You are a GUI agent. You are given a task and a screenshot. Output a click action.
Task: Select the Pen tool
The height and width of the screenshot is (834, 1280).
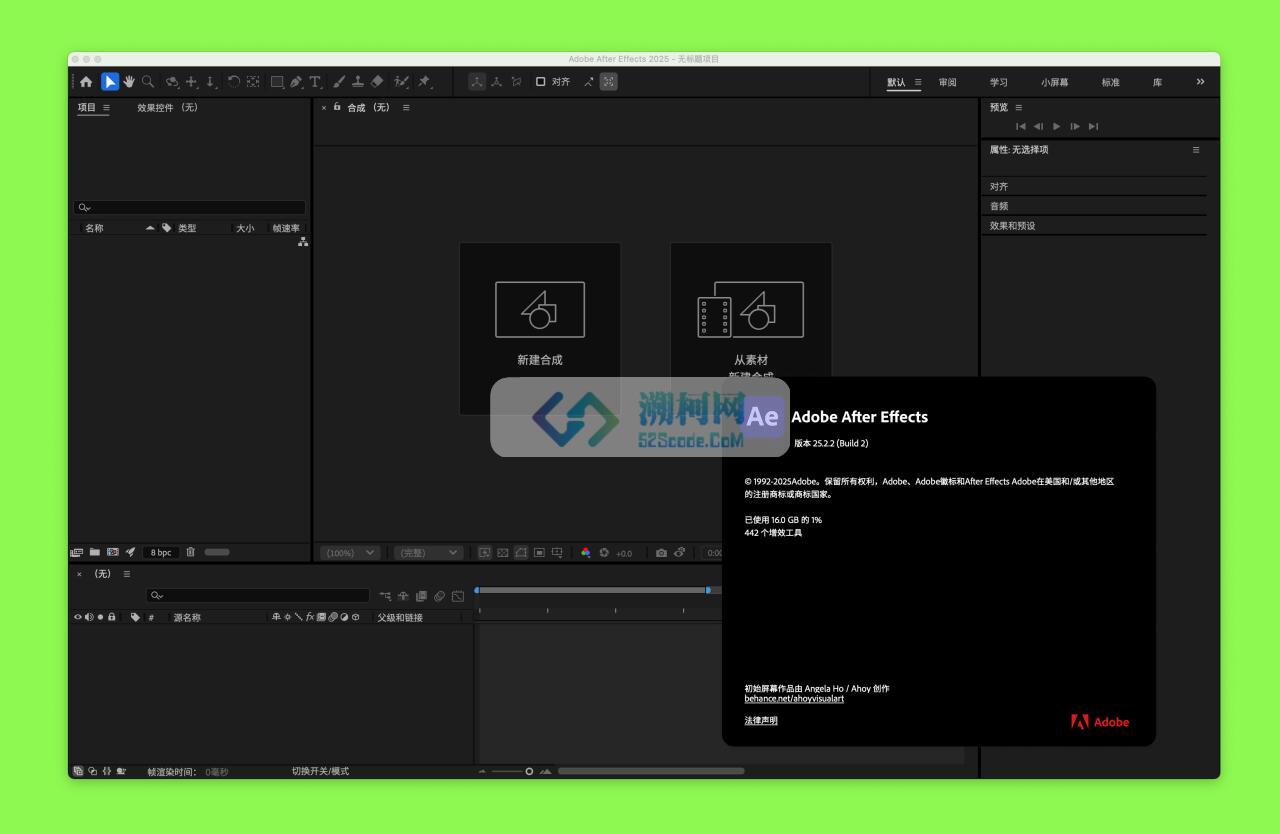pos(297,82)
